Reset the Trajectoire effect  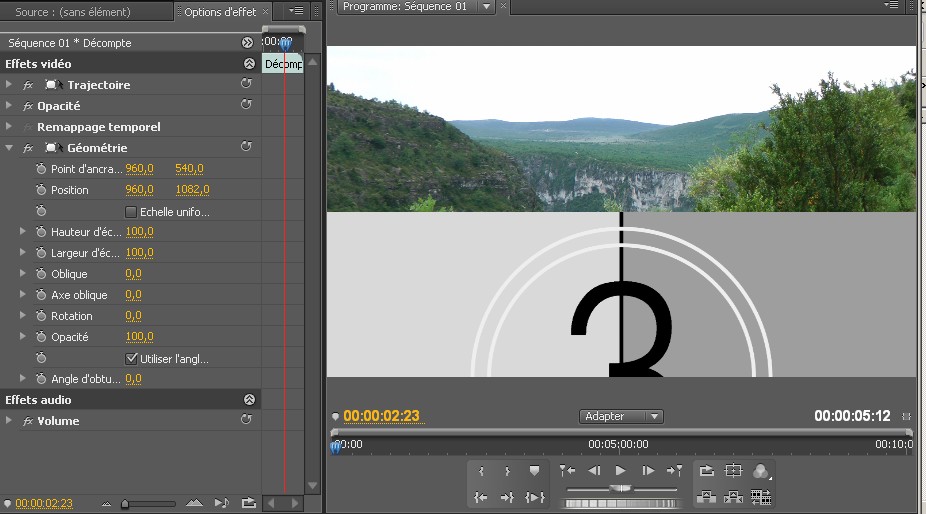[x=246, y=84]
